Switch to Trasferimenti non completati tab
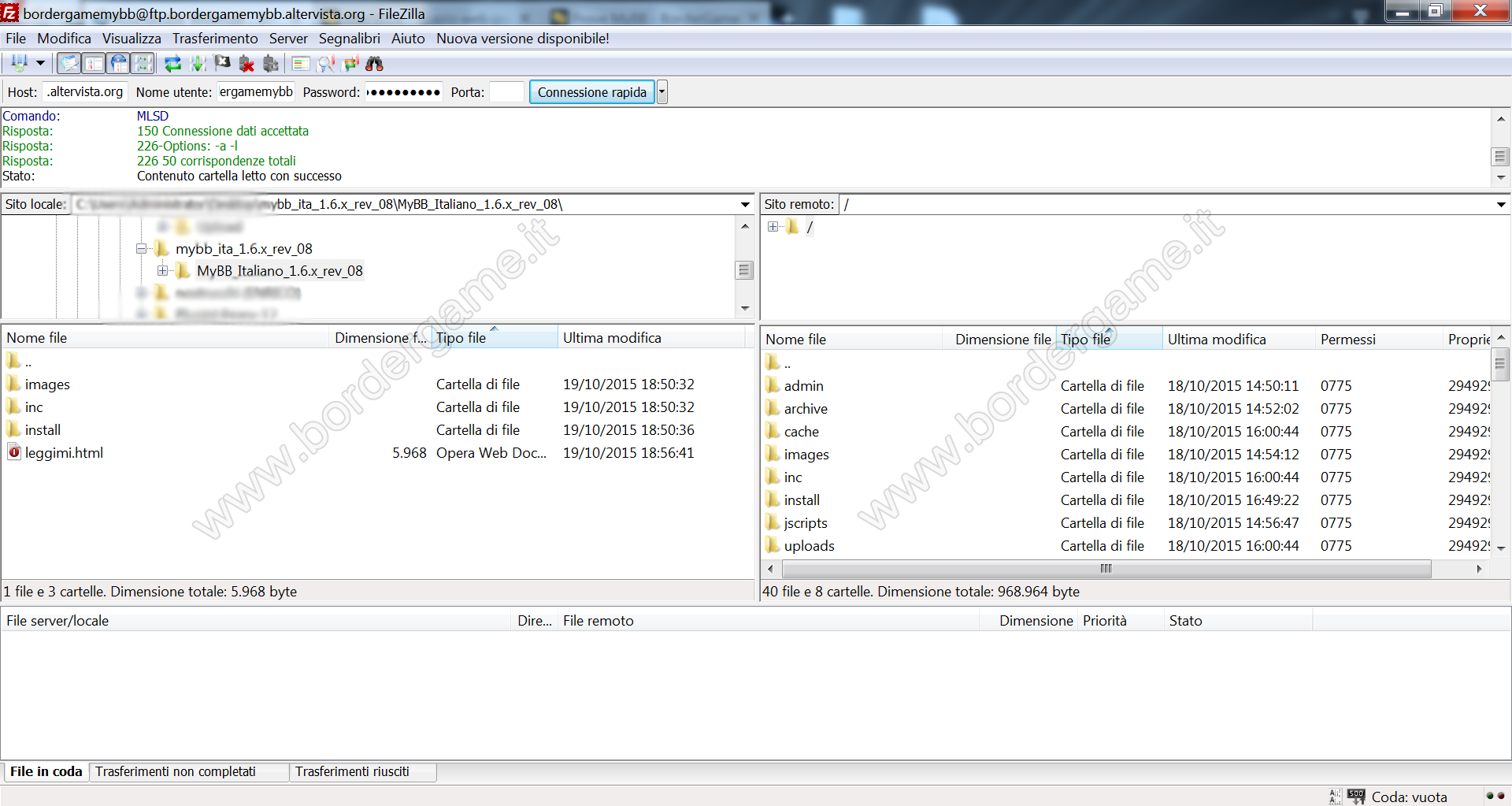The height and width of the screenshot is (806, 1512). point(189,772)
